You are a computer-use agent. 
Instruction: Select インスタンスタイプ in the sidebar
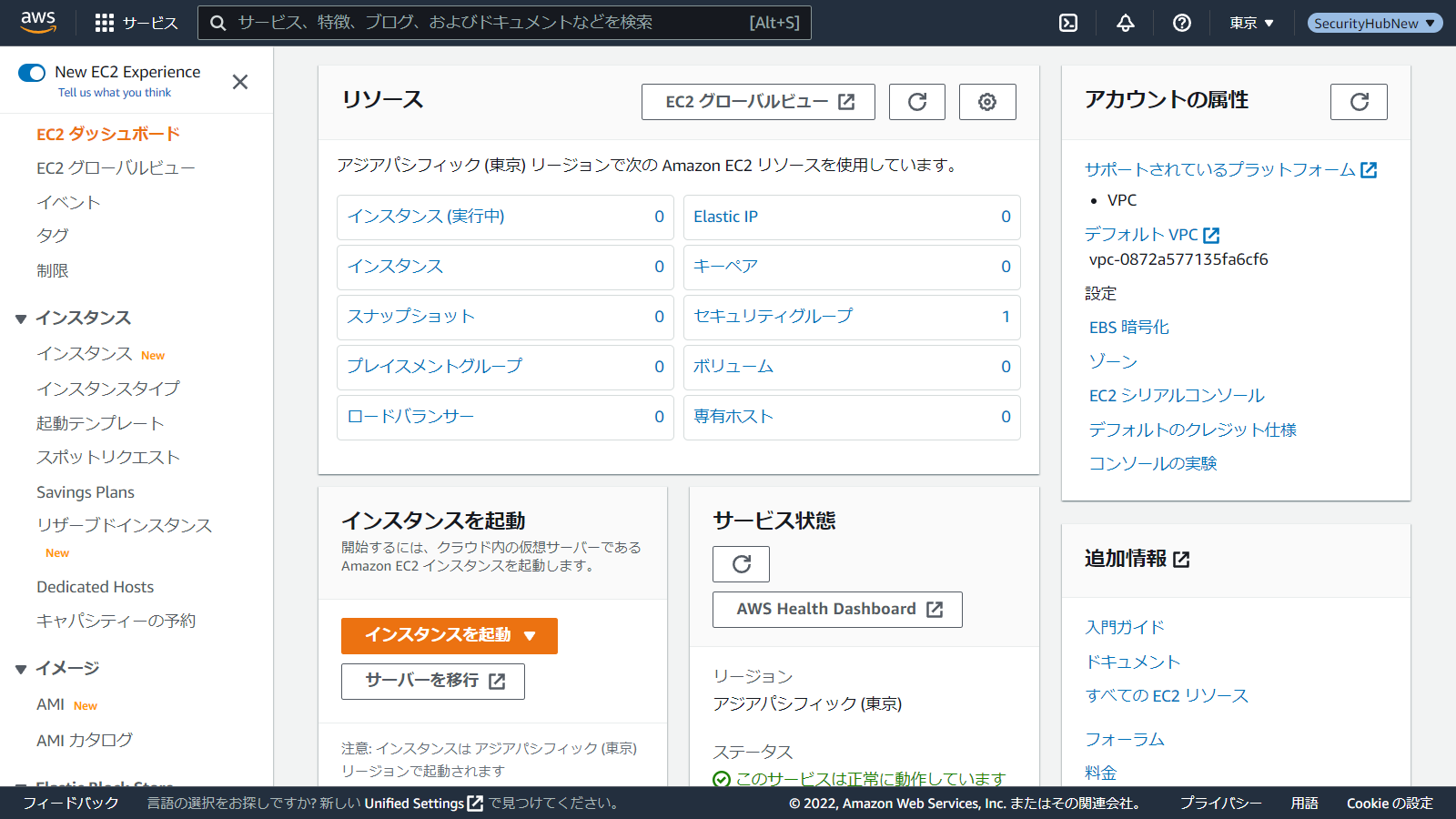coord(108,389)
